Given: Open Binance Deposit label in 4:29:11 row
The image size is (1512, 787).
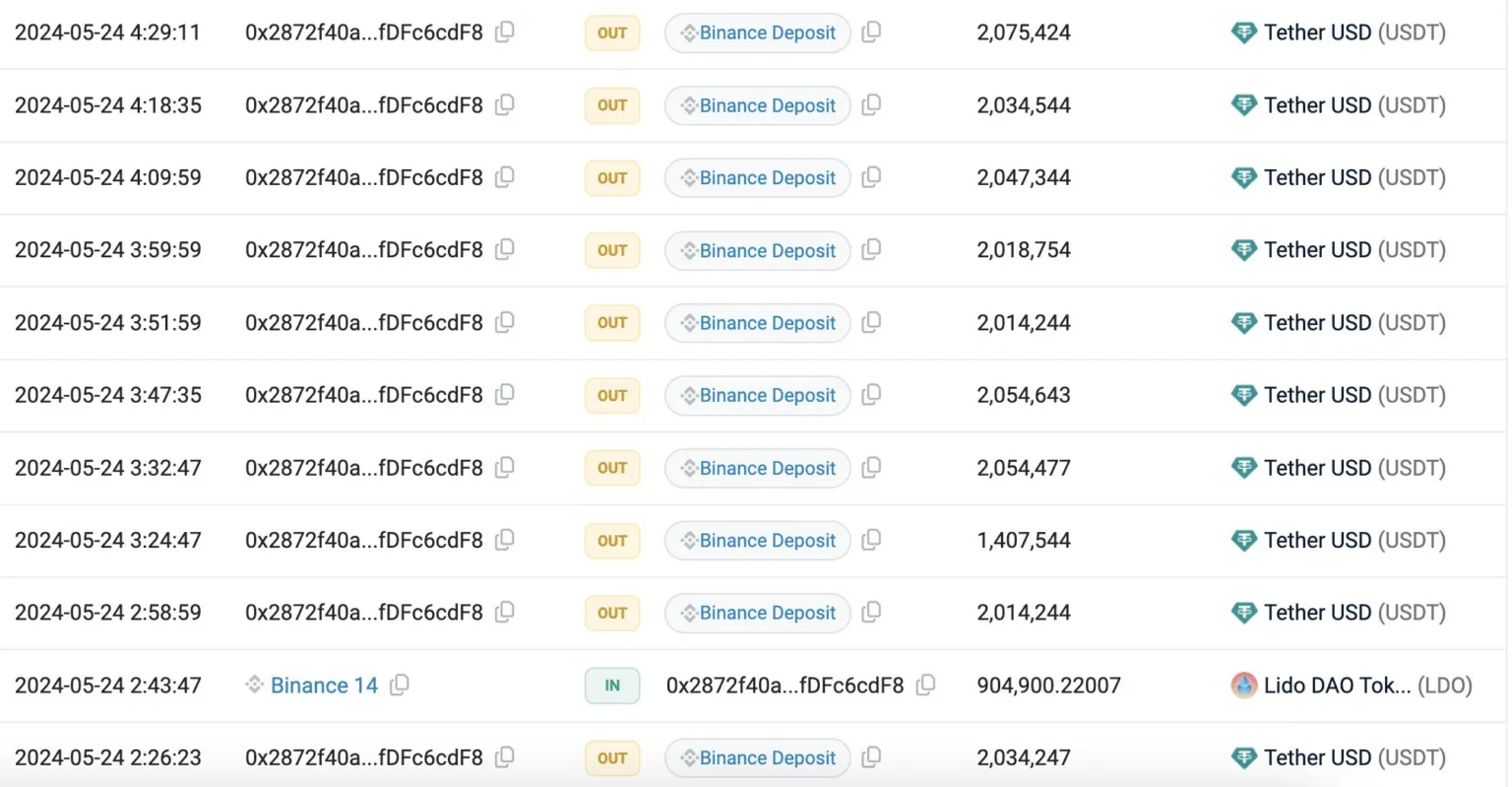Looking at the screenshot, I should (x=757, y=33).
